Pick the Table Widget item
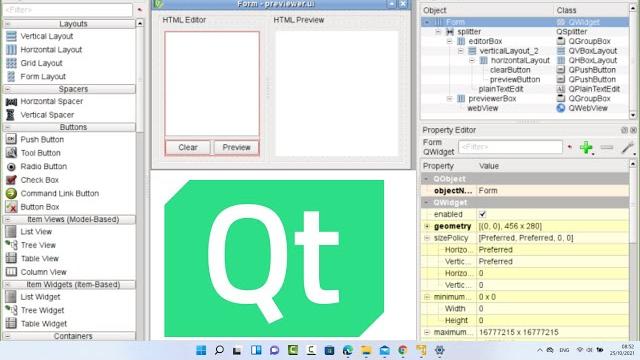 (44, 324)
